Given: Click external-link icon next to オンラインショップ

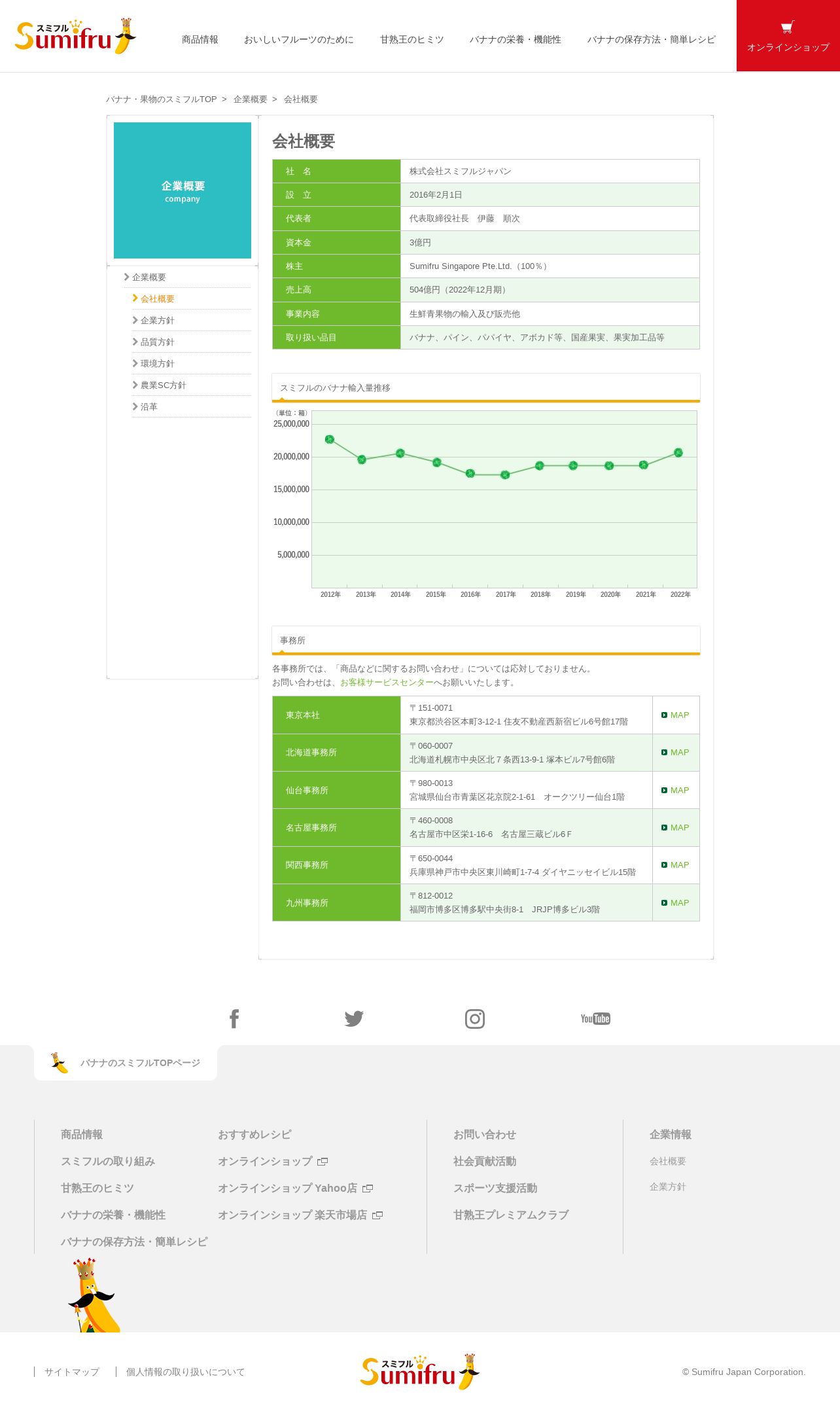Looking at the screenshot, I should pyautogui.click(x=323, y=1162).
